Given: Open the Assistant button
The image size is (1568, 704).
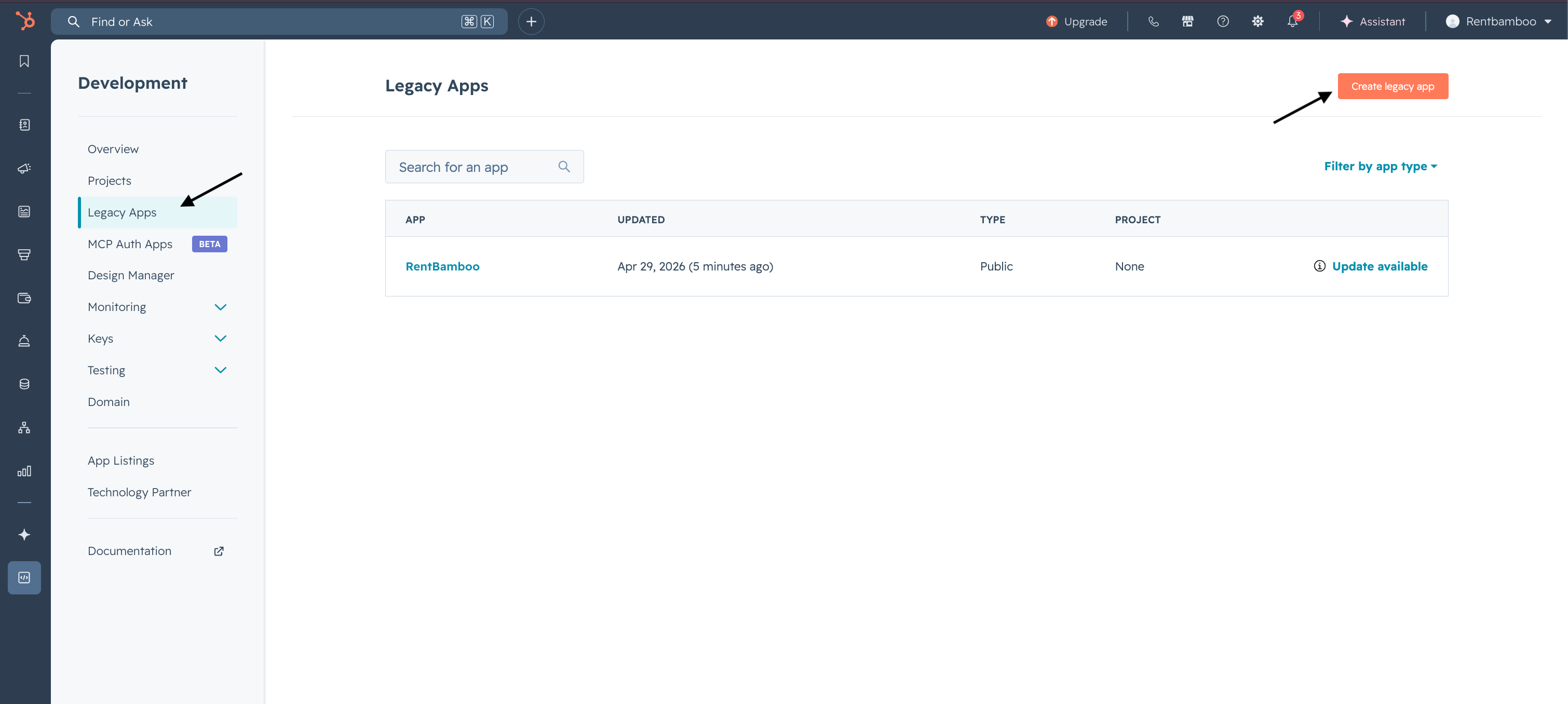Looking at the screenshot, I should pos(1373,22).
